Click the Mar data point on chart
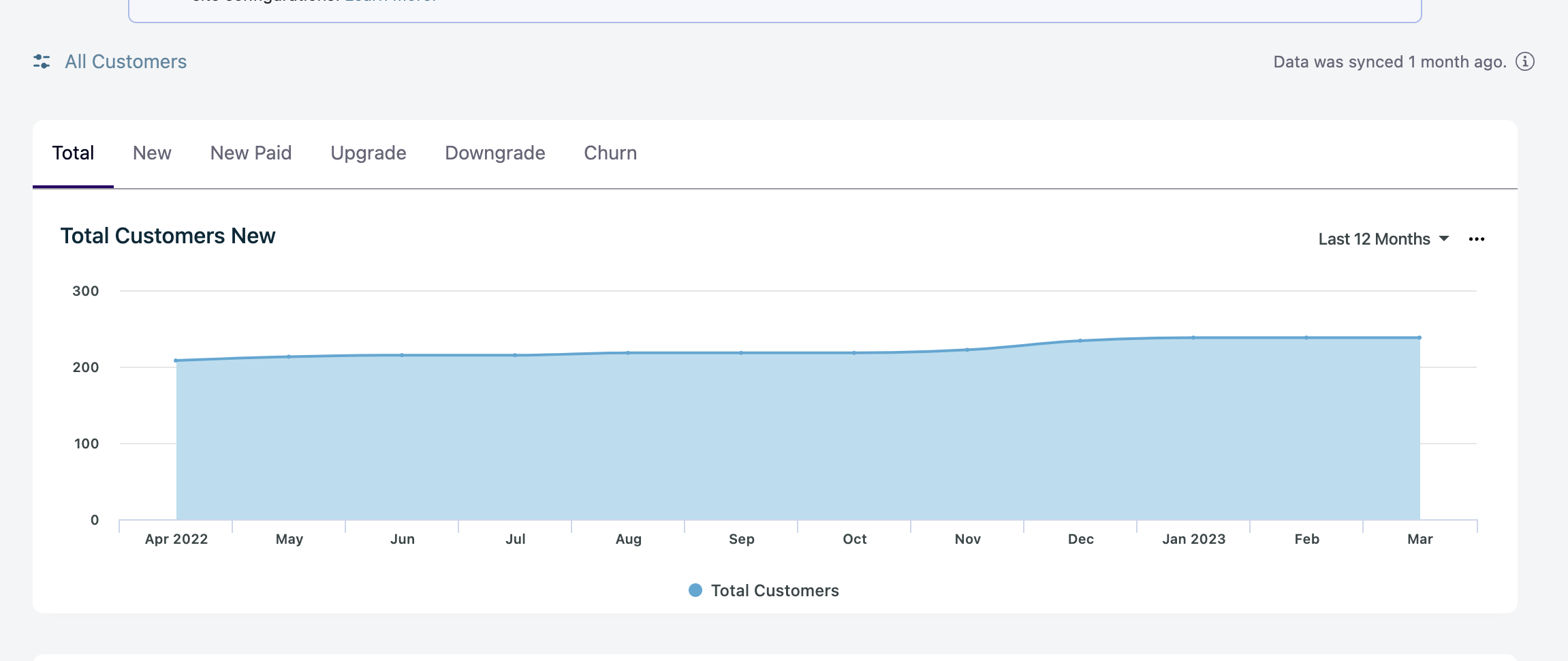The height and width of the screenshot is (661, 1568). [x=1420, y=338]
